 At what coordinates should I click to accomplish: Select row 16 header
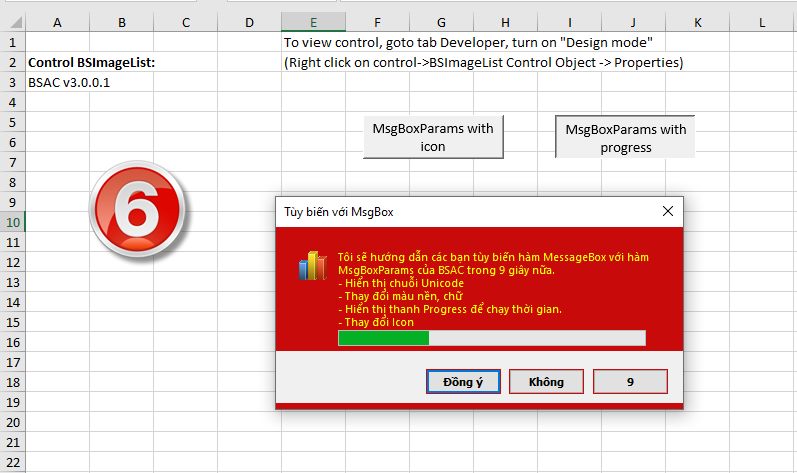[13, 342]
